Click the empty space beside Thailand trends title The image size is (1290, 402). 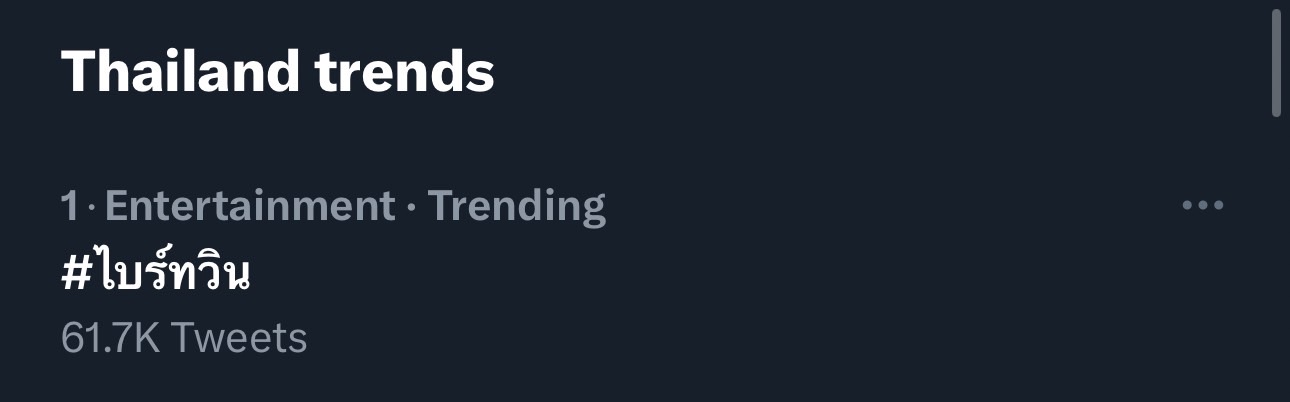[850, 72]
